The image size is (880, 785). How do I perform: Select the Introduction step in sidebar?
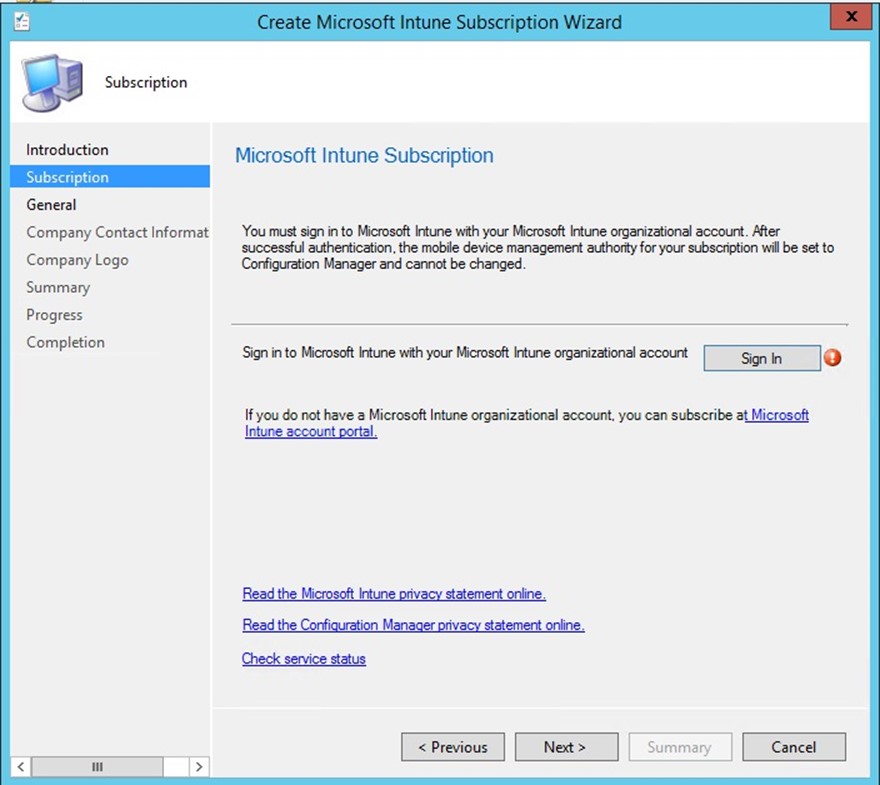point(67,150)
